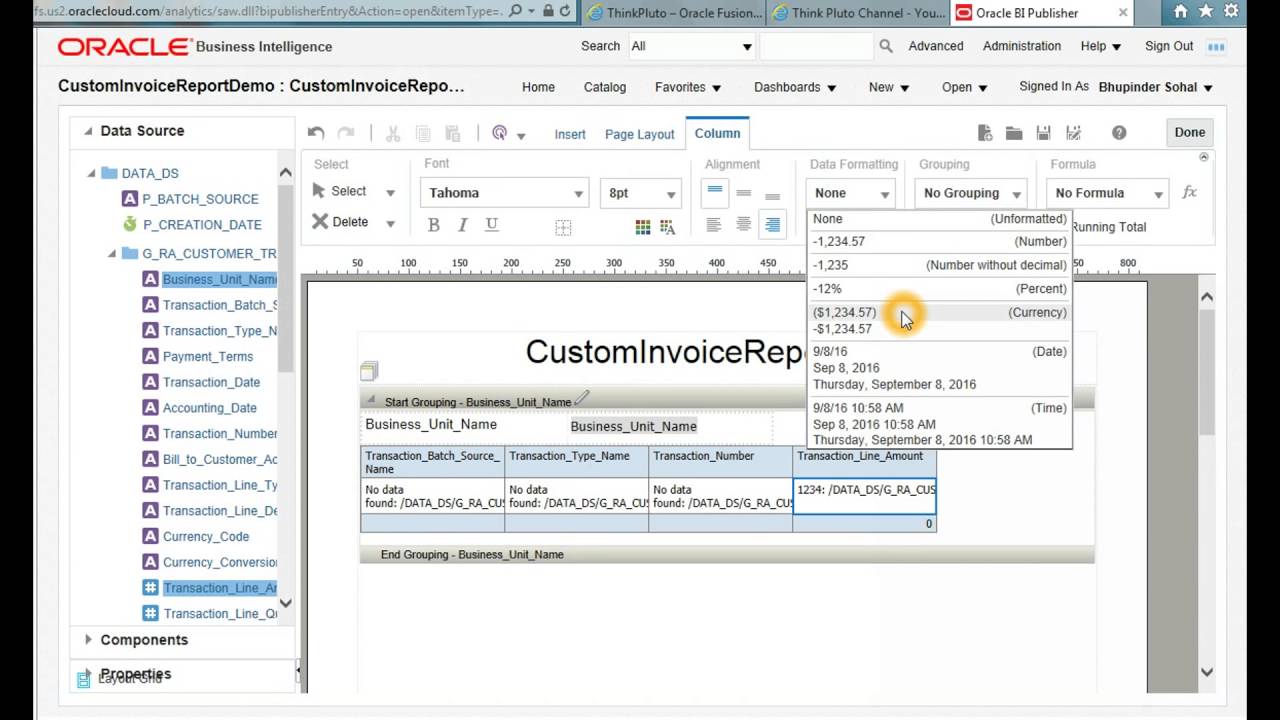Create a new layout file icon
The width and height of the screenshot is (1280, 720).
(985, 133)
